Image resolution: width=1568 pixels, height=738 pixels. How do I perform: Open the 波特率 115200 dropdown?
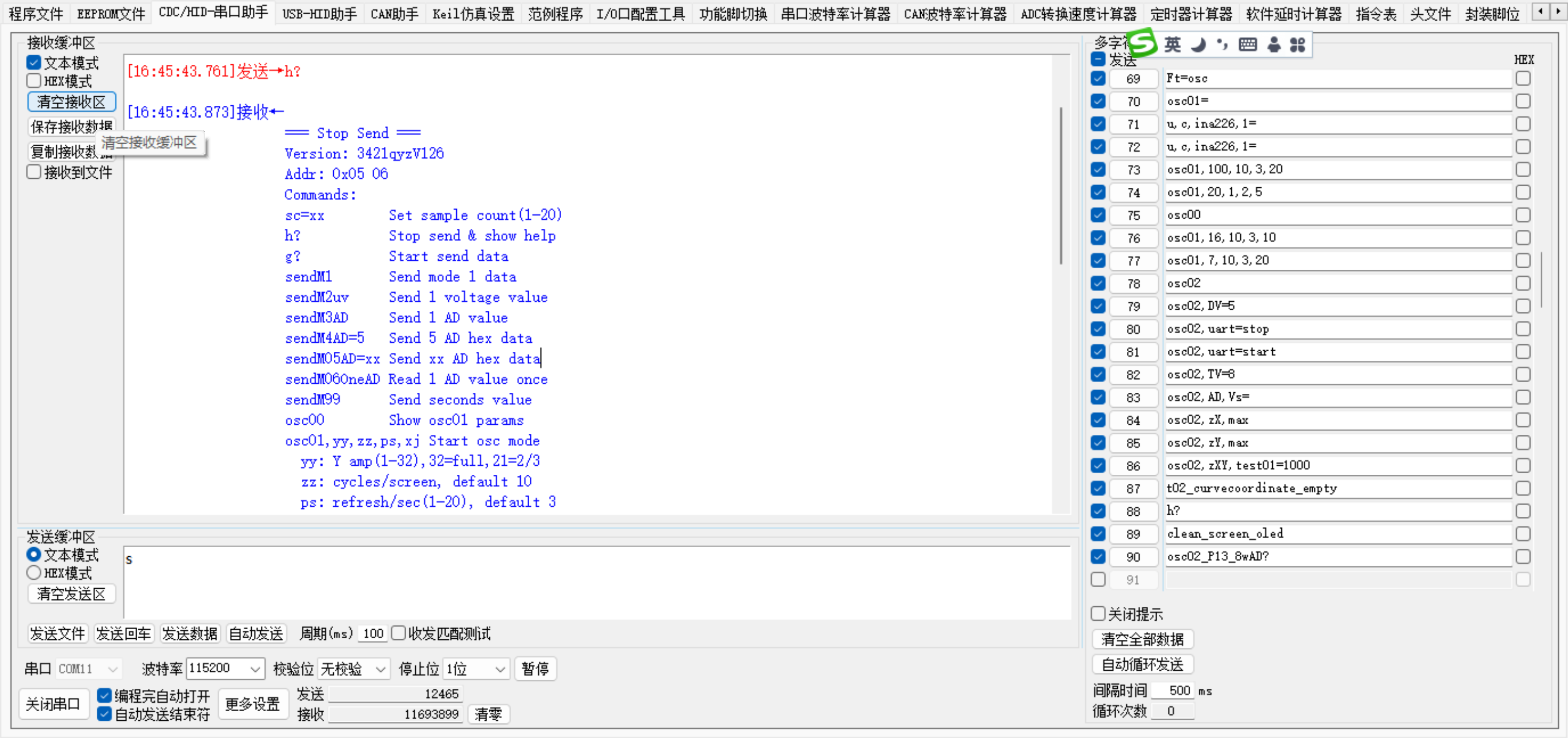click(x=225, y=669)
